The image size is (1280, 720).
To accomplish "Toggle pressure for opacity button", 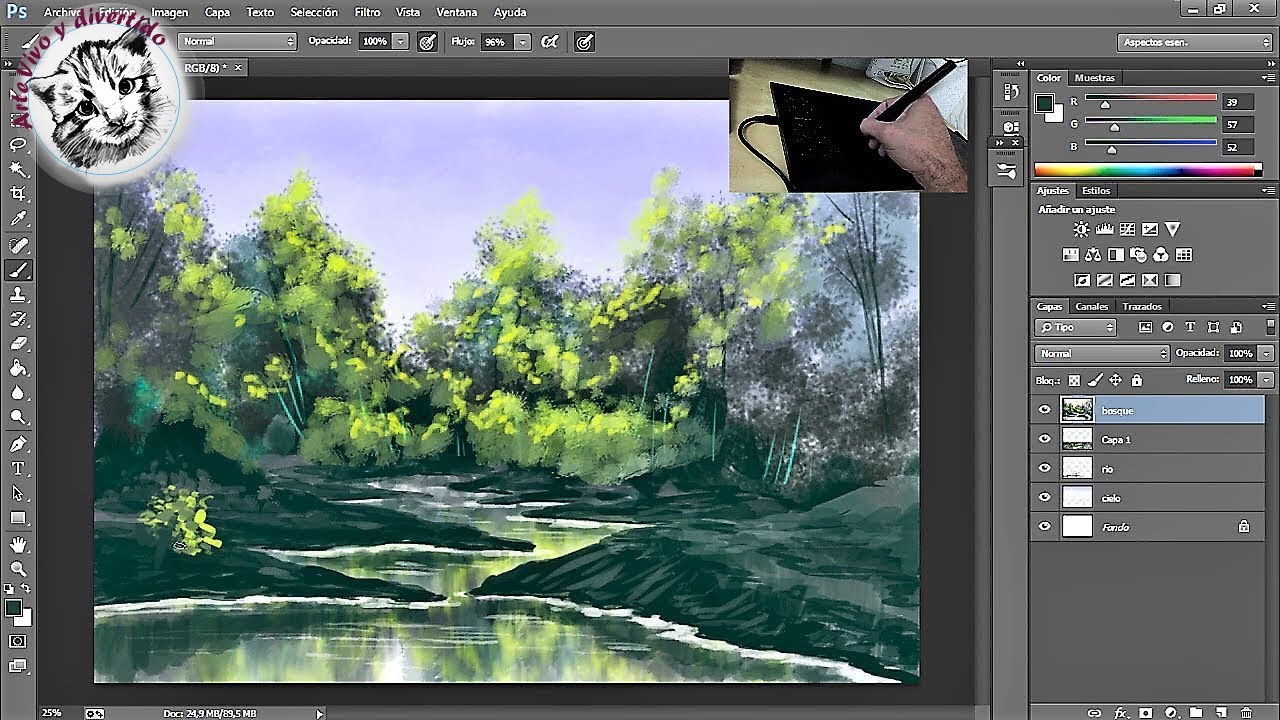I will [x=428, y=42].
